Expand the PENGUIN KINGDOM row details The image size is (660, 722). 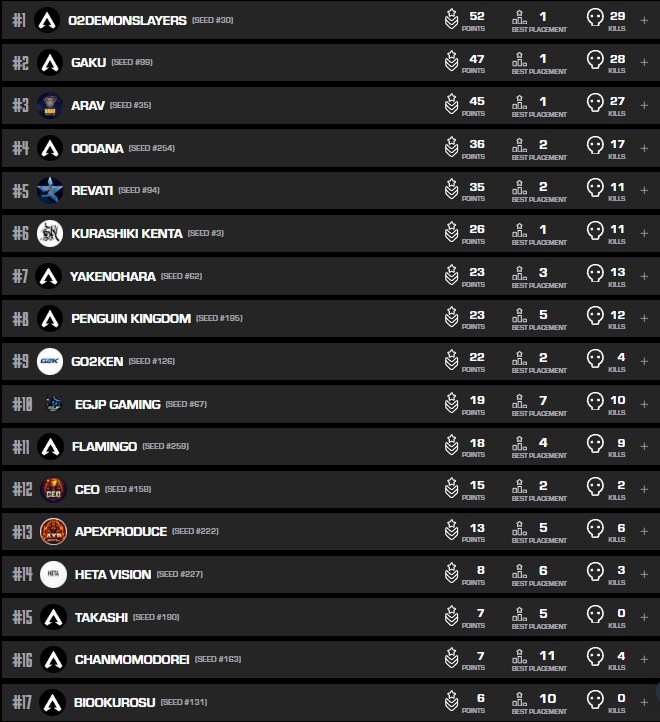tap(644, 319)
